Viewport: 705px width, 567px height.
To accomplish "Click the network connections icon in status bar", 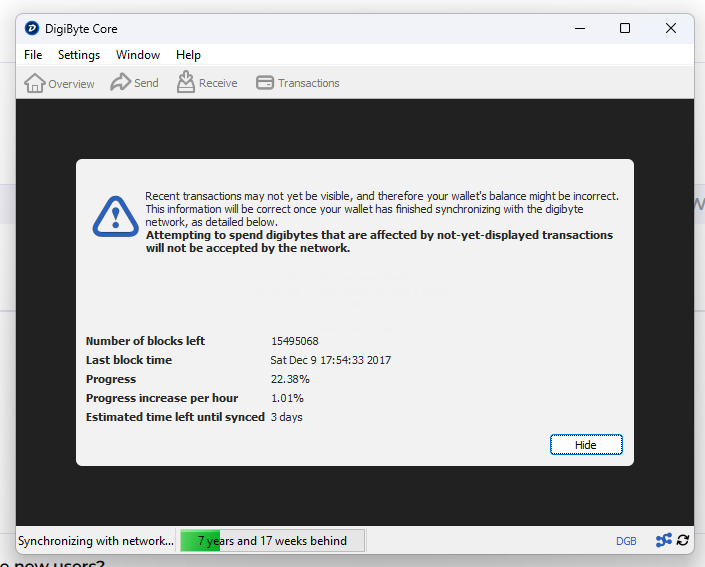I will pyautogui.click(x=664, y=540).
